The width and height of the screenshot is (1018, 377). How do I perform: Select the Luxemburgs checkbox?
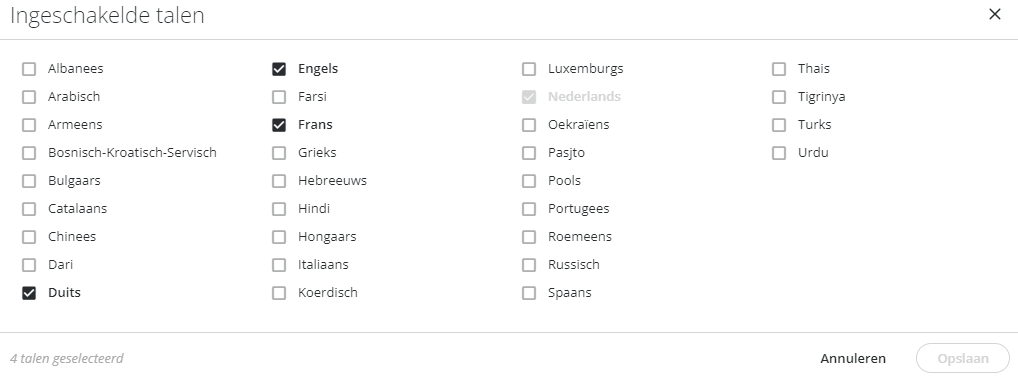[x=529, y=69]
